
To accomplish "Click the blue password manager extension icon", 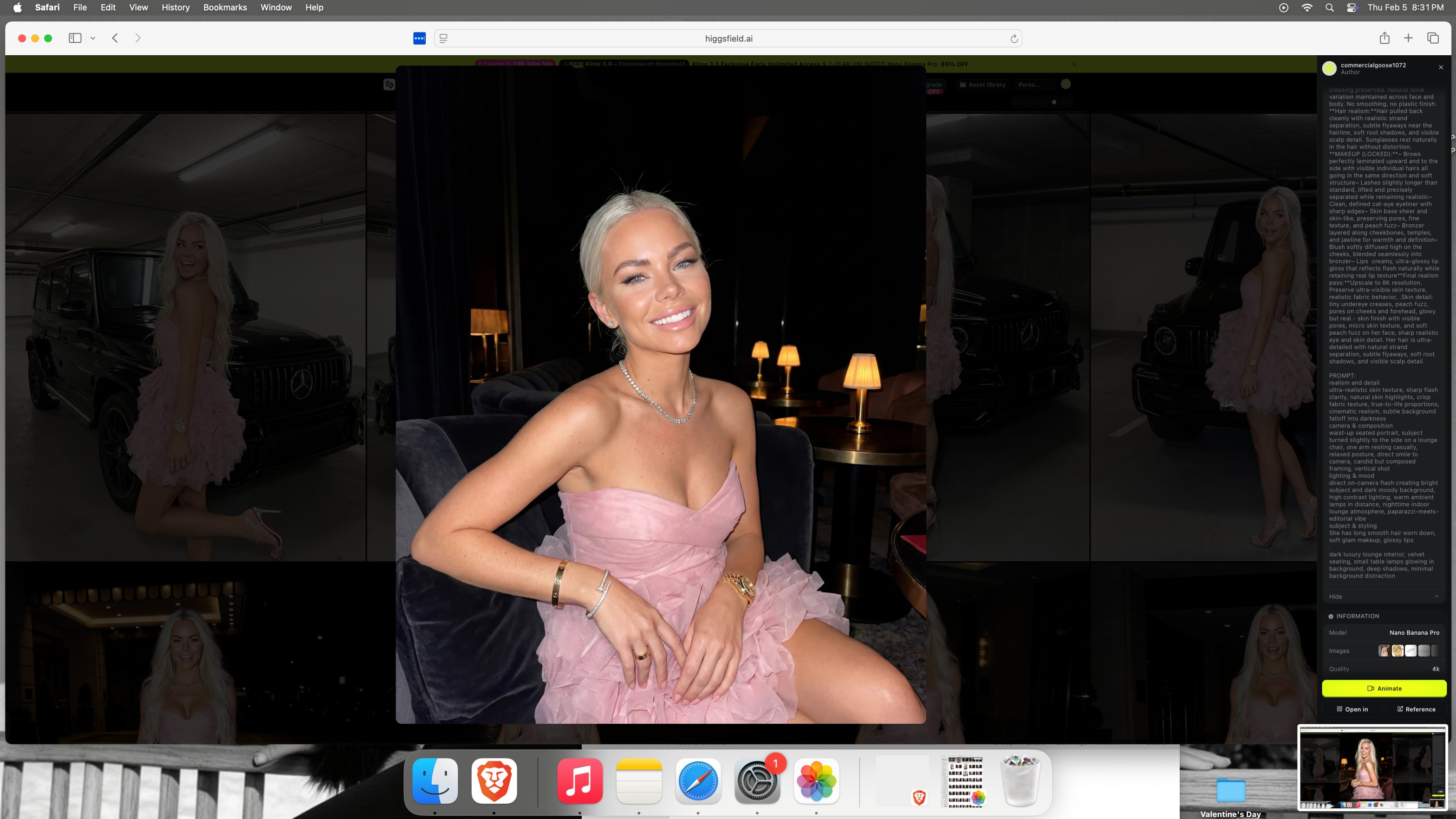I will click(x=419, y=39).
